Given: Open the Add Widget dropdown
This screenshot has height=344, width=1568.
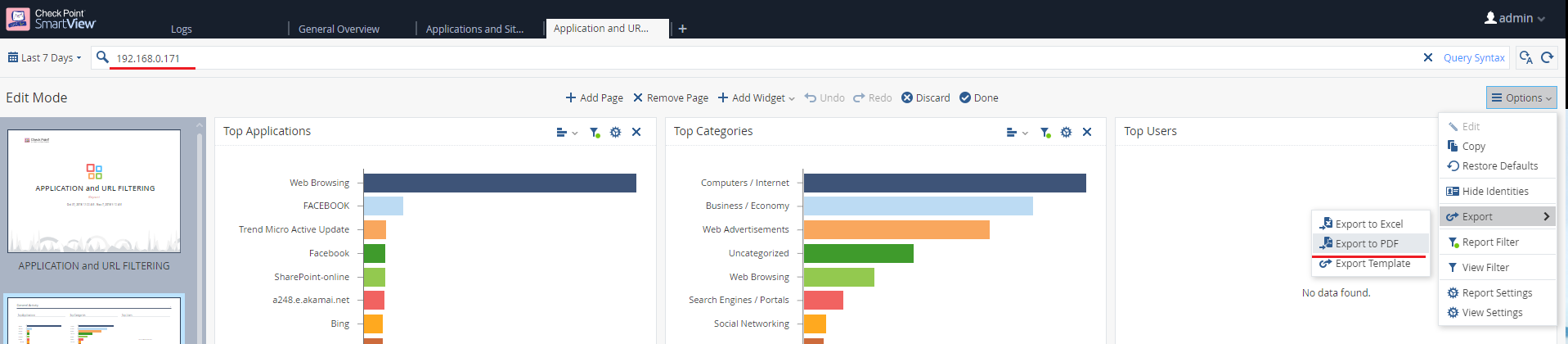Looking at the screenshot, I should (757, 97).
